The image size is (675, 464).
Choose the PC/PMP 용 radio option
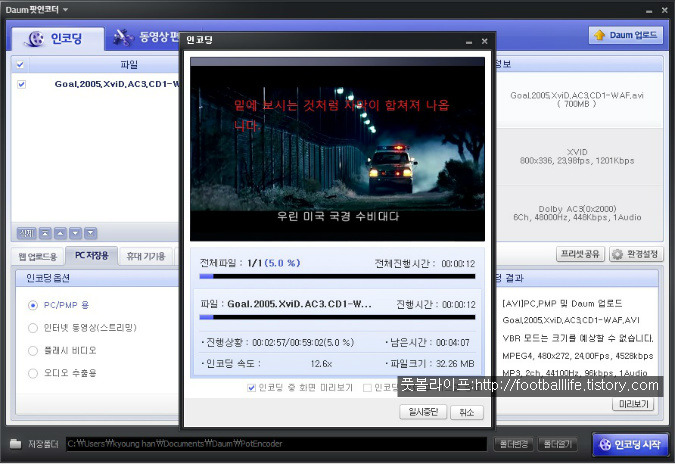tap(33, 305)
